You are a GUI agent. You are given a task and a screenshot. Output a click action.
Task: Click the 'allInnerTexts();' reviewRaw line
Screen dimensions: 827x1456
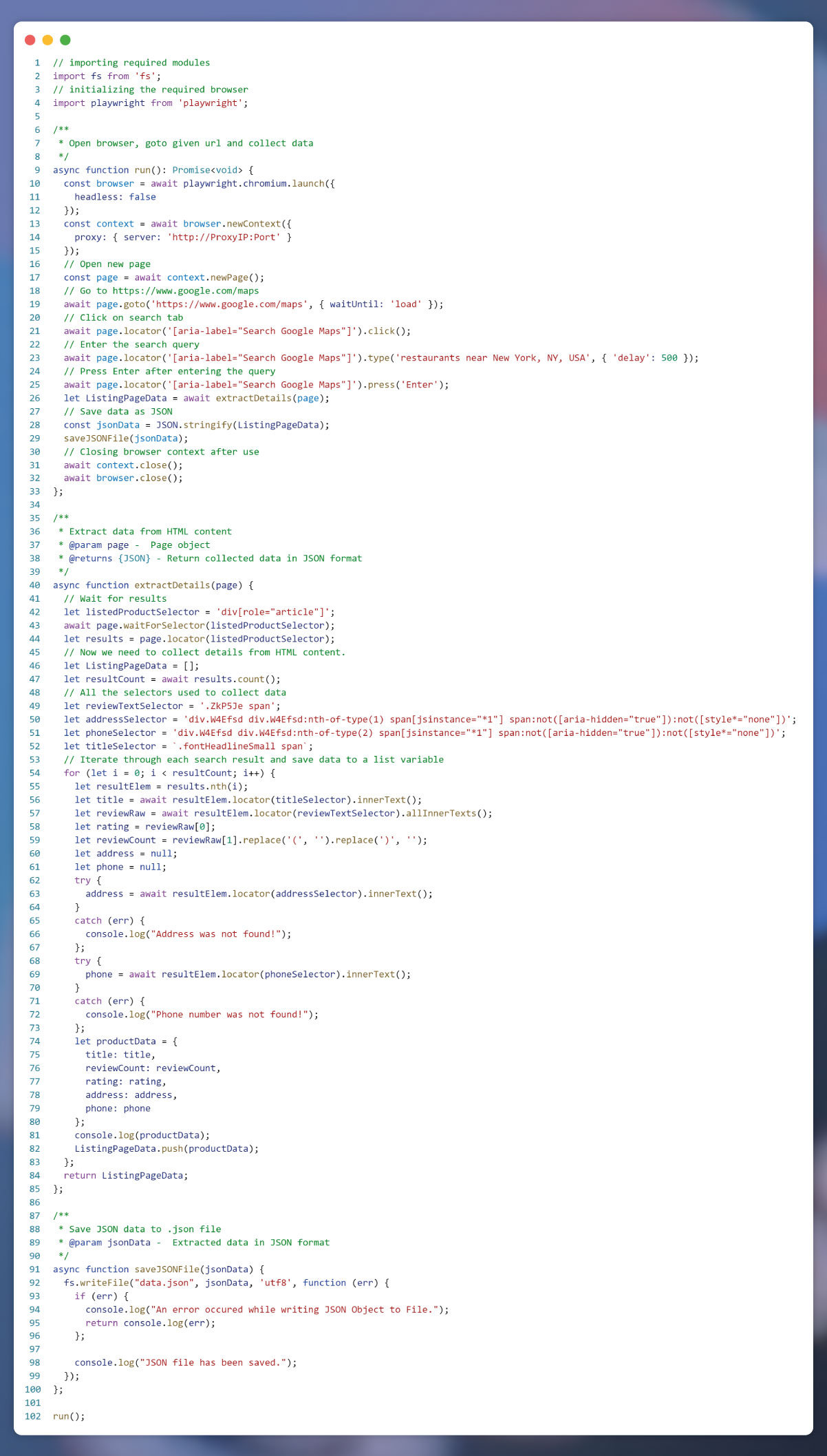tap(283, 814)
